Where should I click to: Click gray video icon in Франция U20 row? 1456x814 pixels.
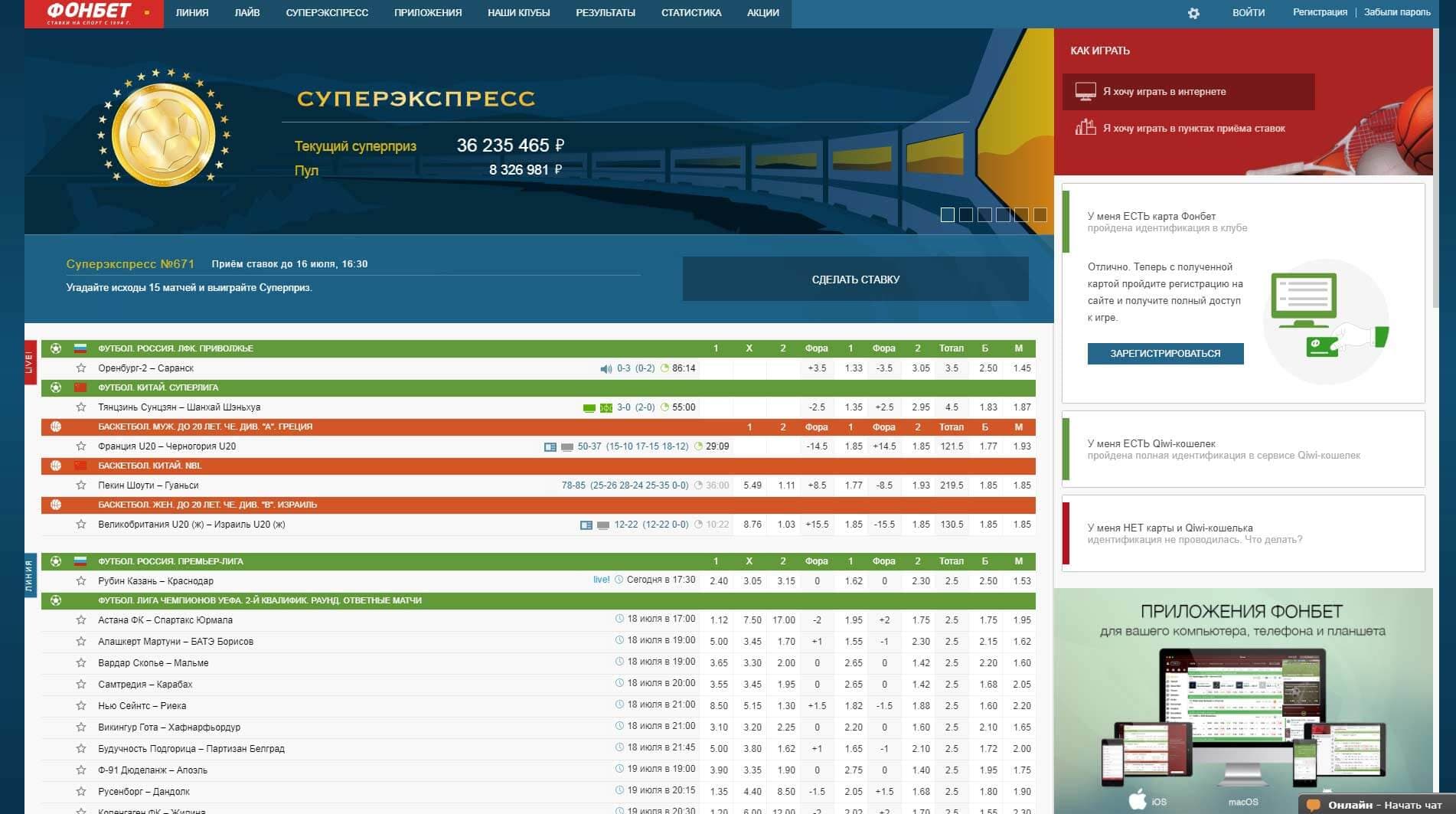point(567,447)
